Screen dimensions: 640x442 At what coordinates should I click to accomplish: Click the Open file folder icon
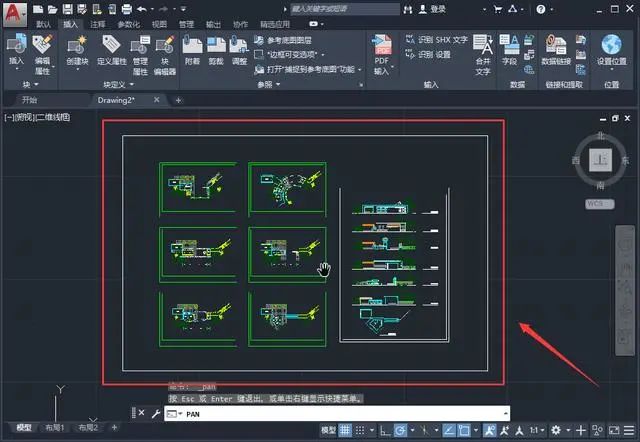(53, 9)
